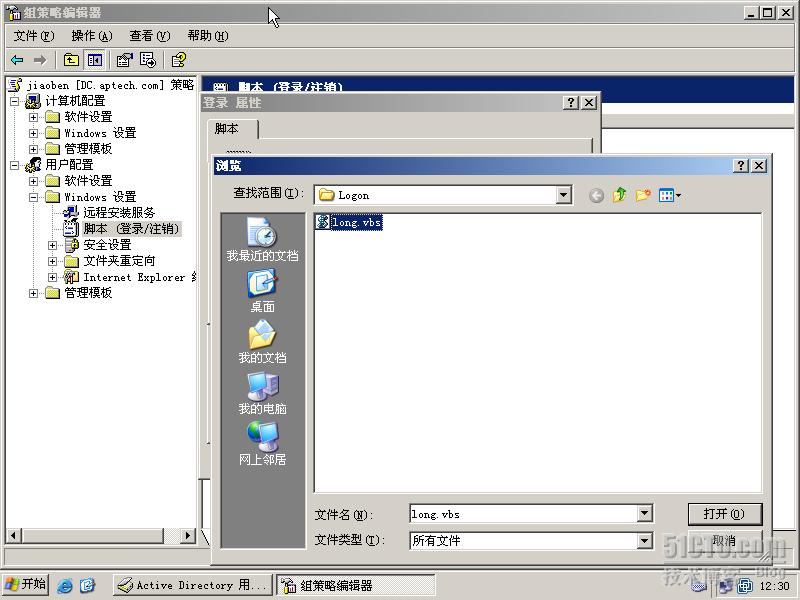Screen dimensions: 800x600
Task: Click the 开始 Start button
Action: click(26, 585)
